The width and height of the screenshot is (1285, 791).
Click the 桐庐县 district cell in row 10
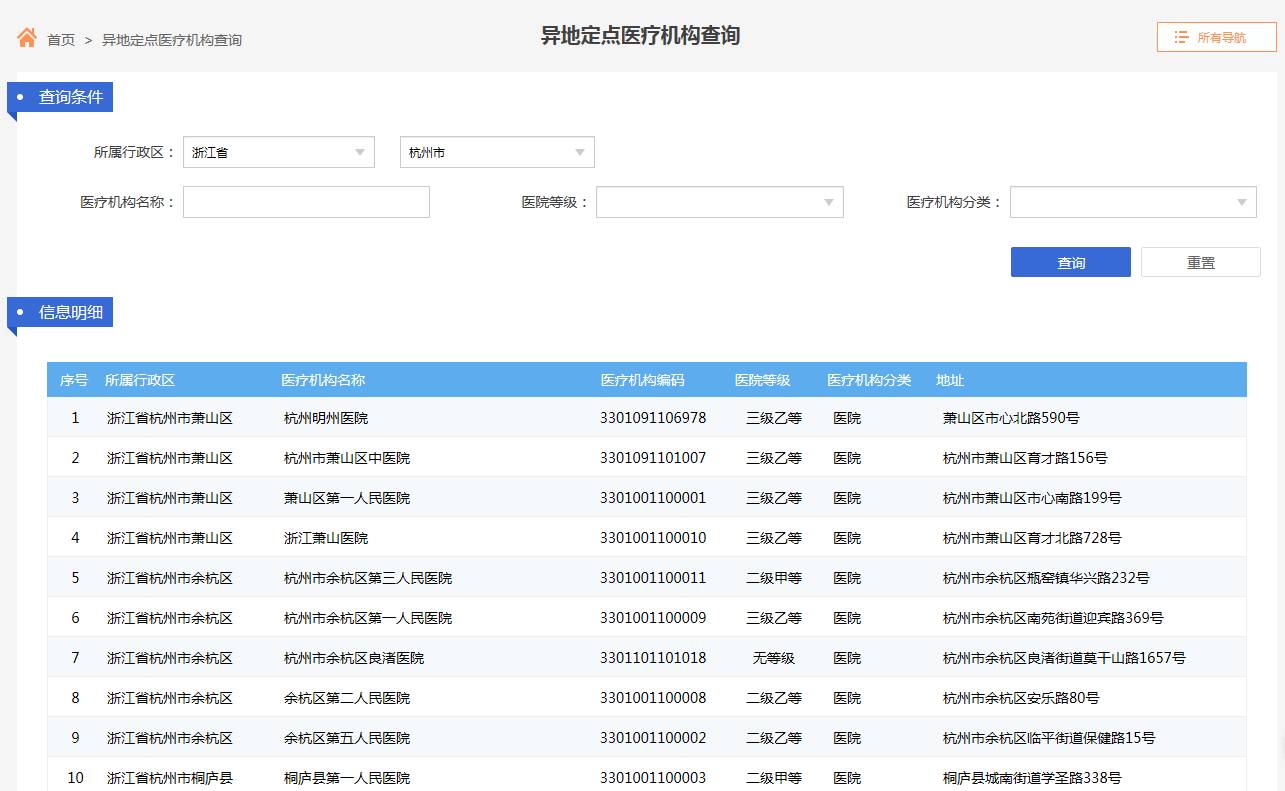pos(170,778)
